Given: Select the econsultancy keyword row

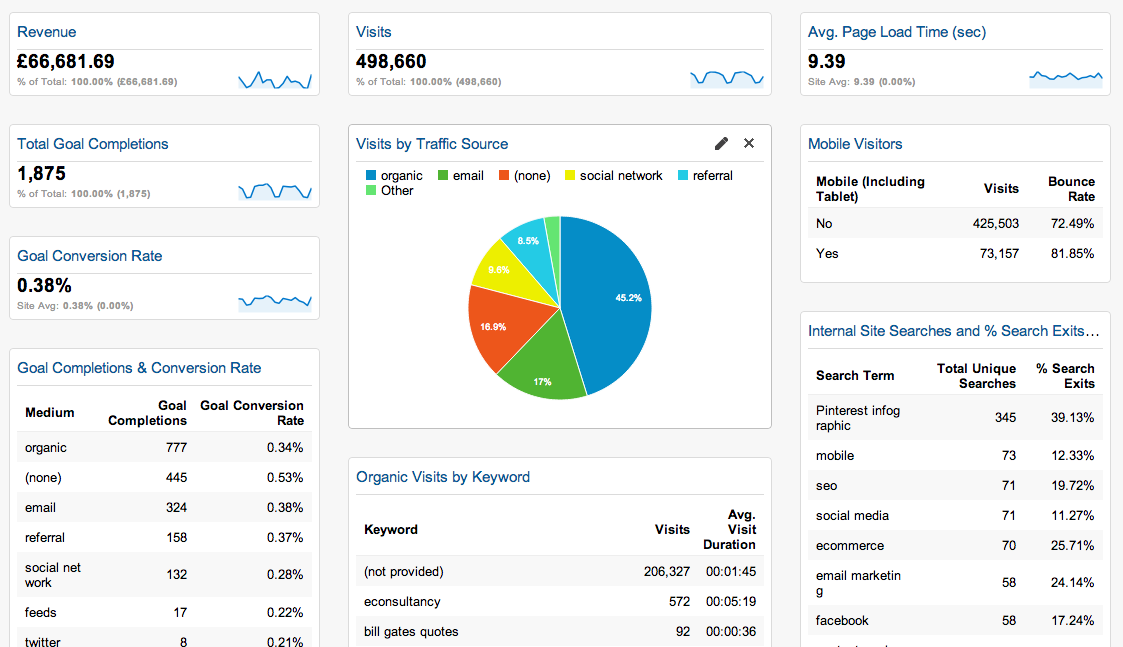Looking at the screenshot, I should (404, 601).
